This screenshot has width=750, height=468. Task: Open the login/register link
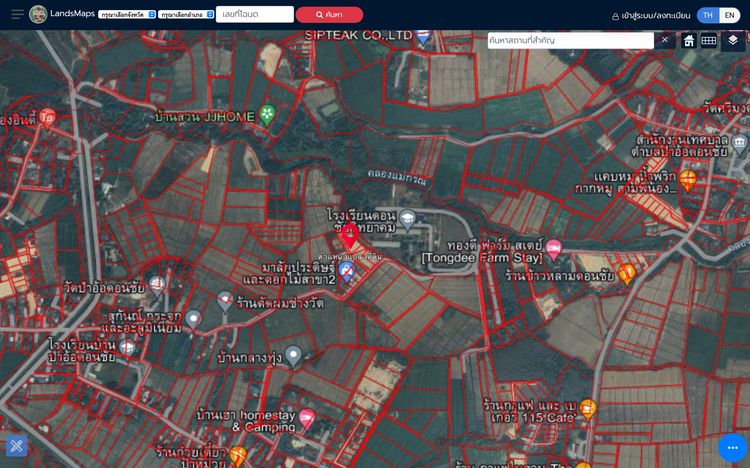pos(651,15)
